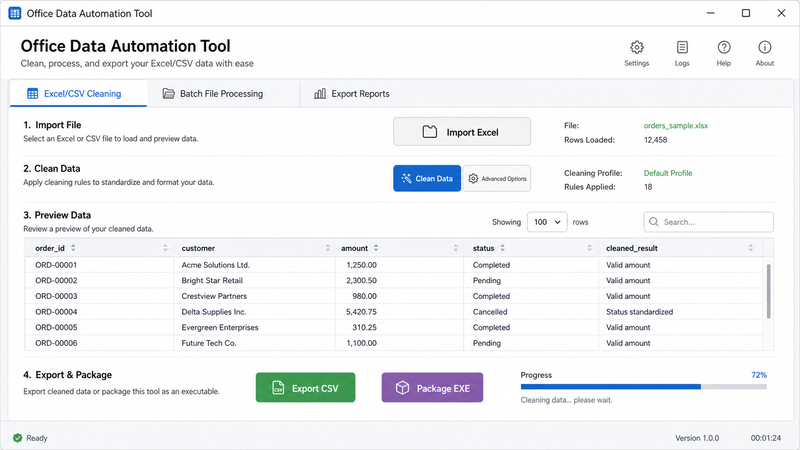Click the purple Package EXE button

(x=432, y=388)
